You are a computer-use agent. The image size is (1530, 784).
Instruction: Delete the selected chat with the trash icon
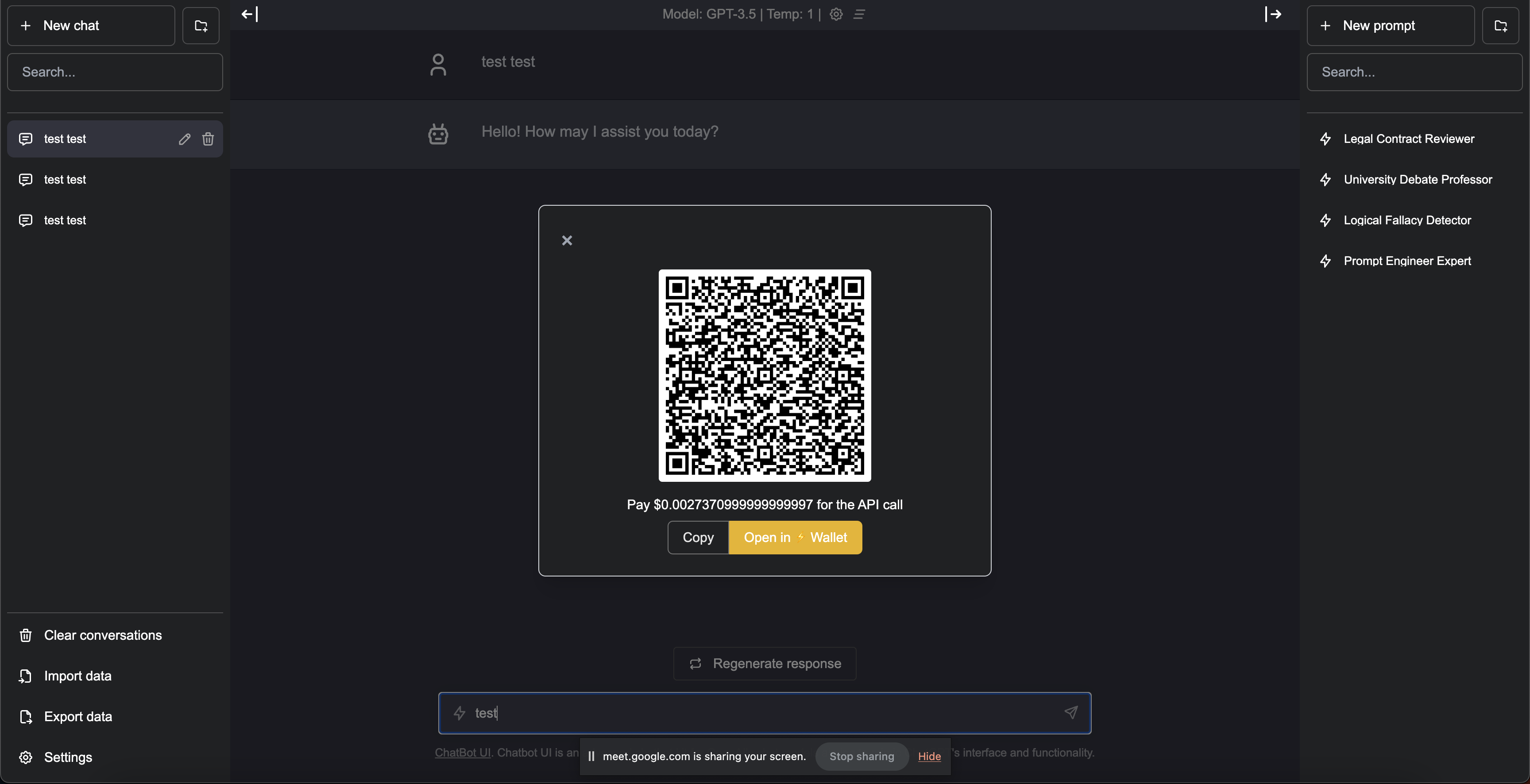(x=208, y=139)
